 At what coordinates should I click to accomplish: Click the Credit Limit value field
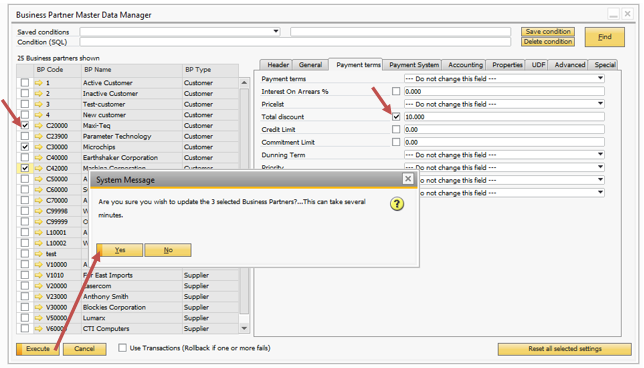[504, 129]
